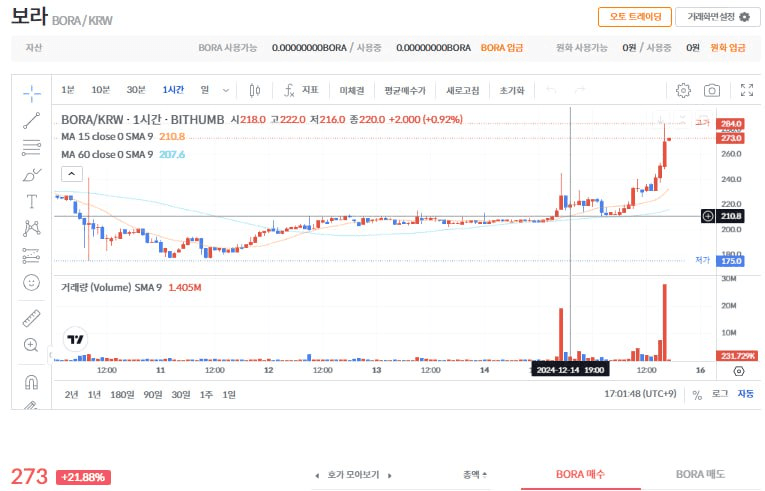
Task: Expand the time interval dropdown arrow
Action: point(225,90)
